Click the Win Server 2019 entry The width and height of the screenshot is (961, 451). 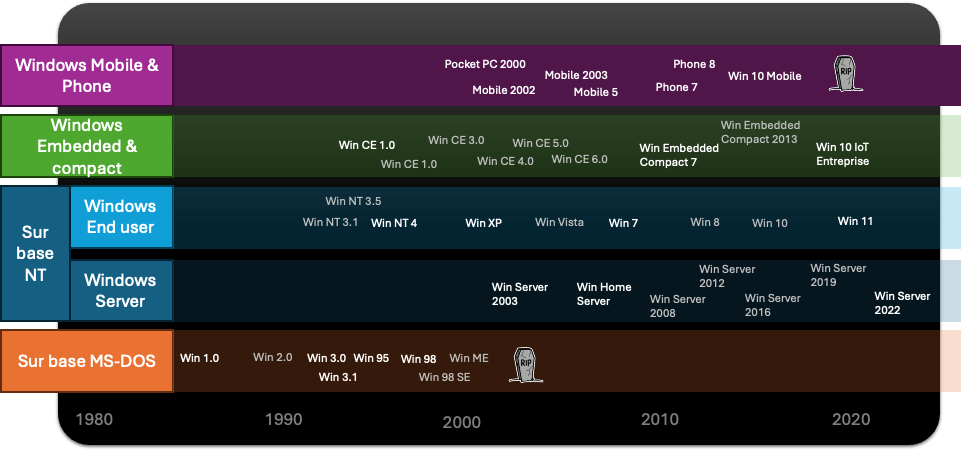pyautogui.click(x=838, y=275)
